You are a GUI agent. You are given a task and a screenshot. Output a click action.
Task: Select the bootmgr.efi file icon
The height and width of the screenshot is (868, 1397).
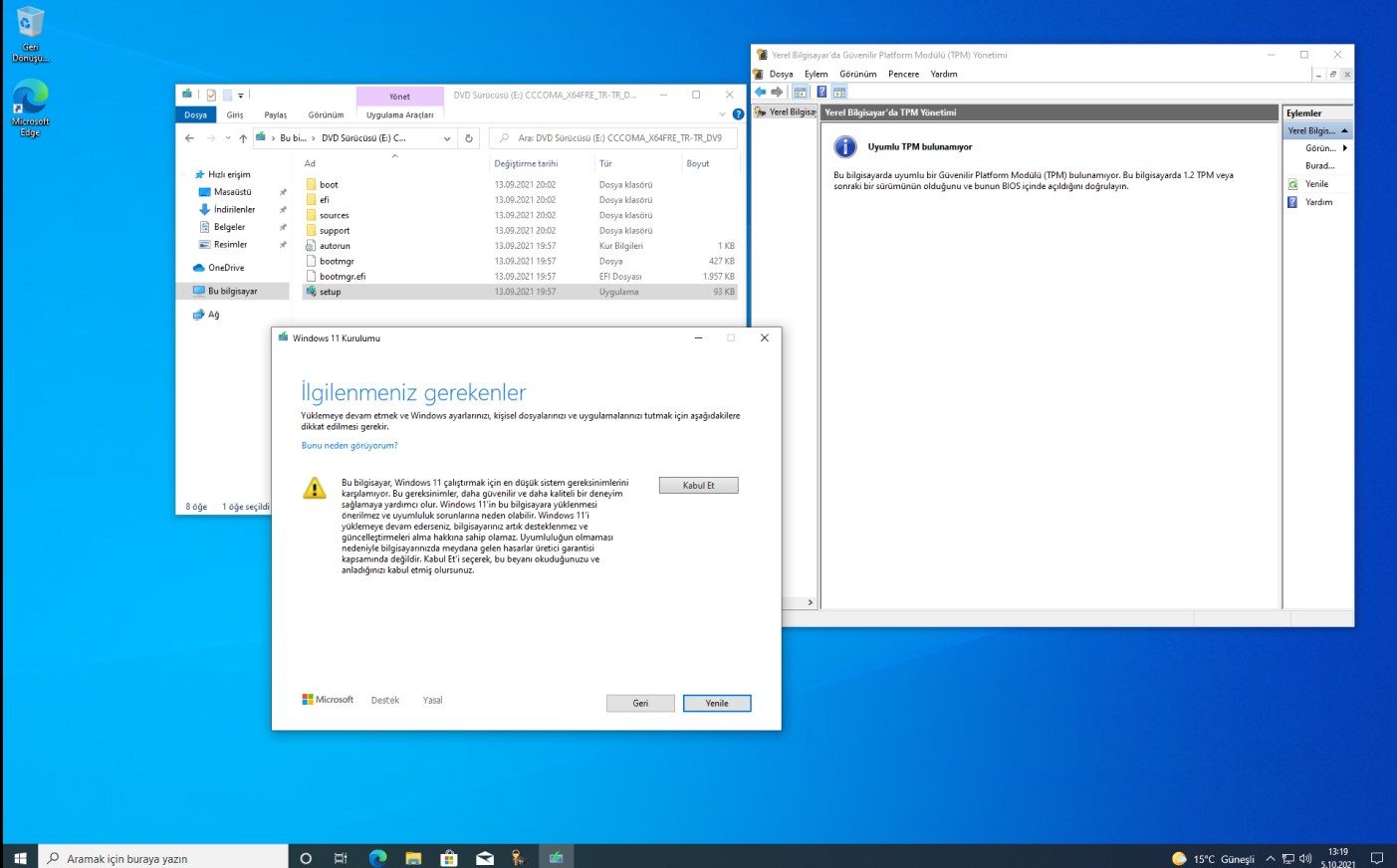point(311,277)
